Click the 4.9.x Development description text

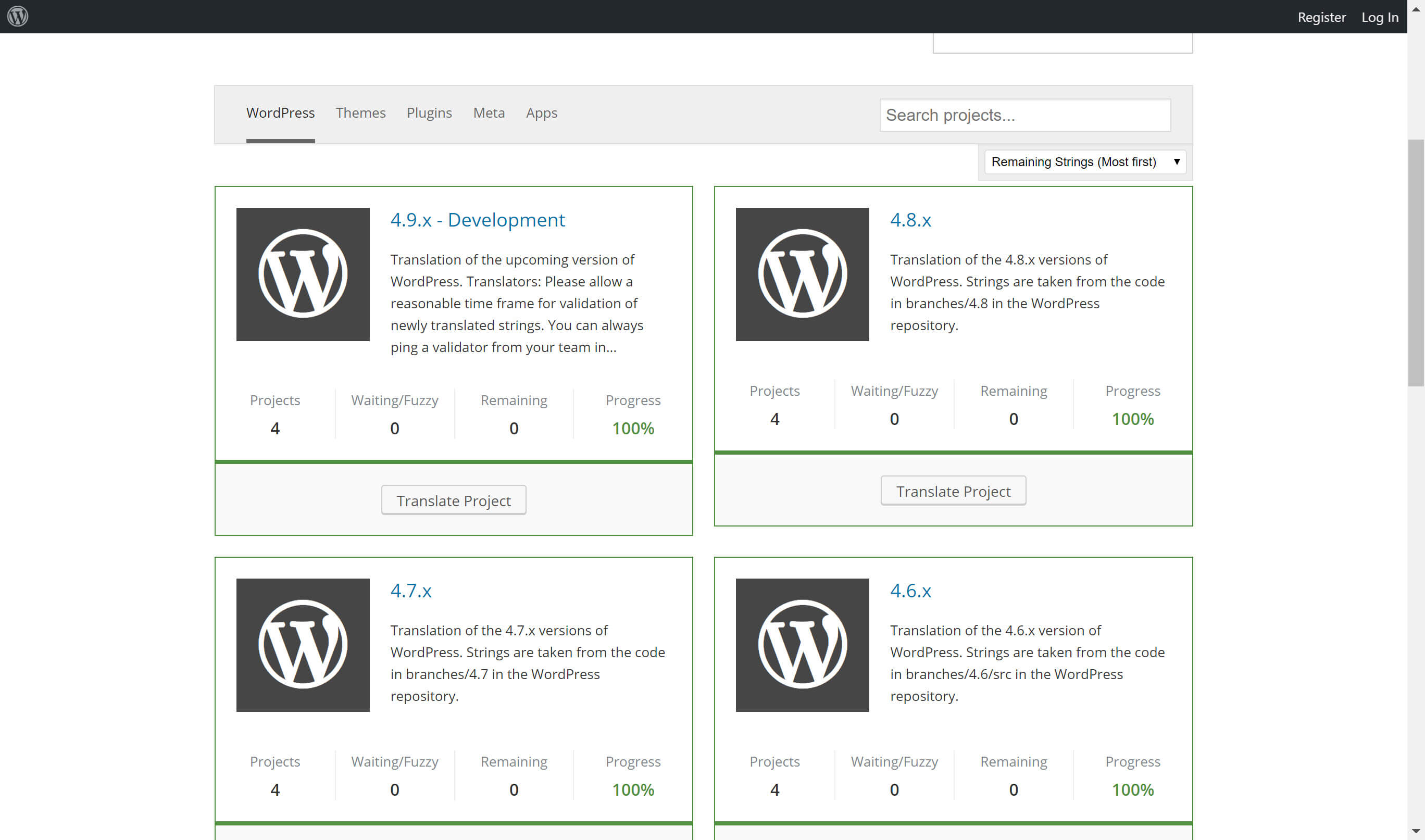click(x=517, y=304)
